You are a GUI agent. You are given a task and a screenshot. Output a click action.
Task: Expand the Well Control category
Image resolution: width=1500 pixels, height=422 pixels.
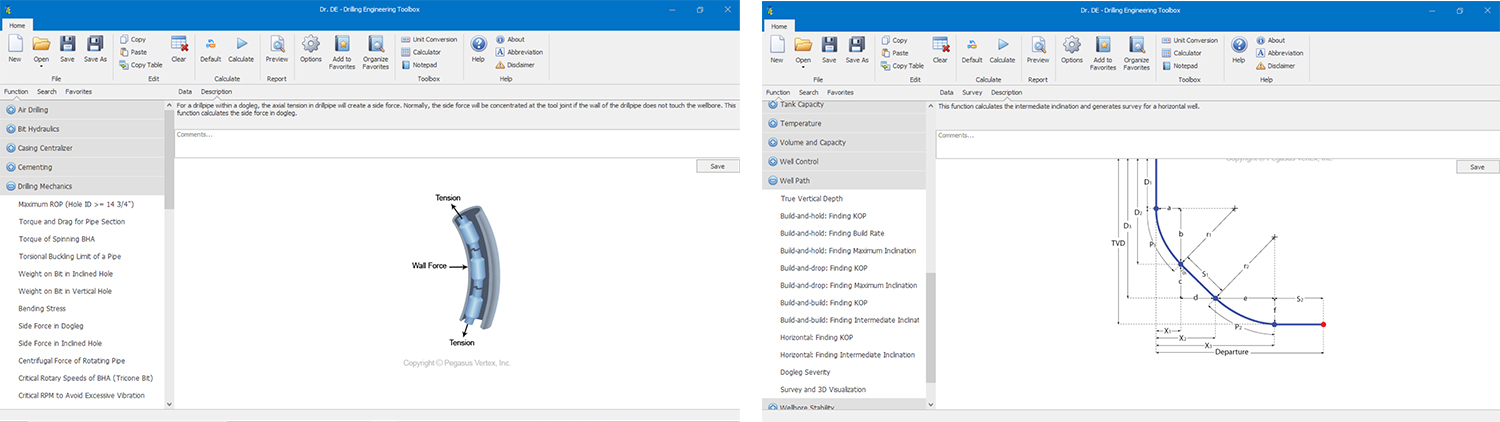798,161
